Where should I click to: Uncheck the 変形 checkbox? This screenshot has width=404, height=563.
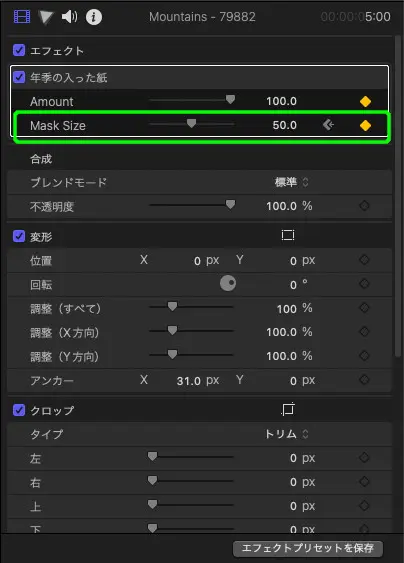point(19,236)
